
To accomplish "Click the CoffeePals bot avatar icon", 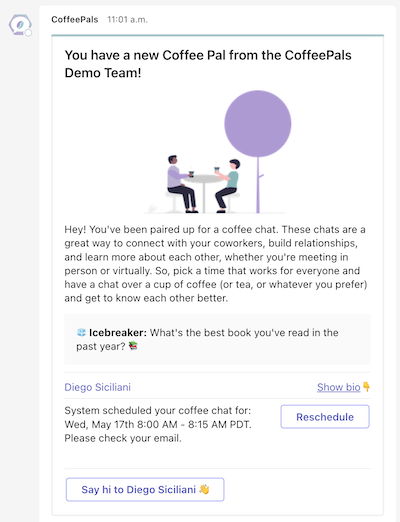I will coord(20,25).
